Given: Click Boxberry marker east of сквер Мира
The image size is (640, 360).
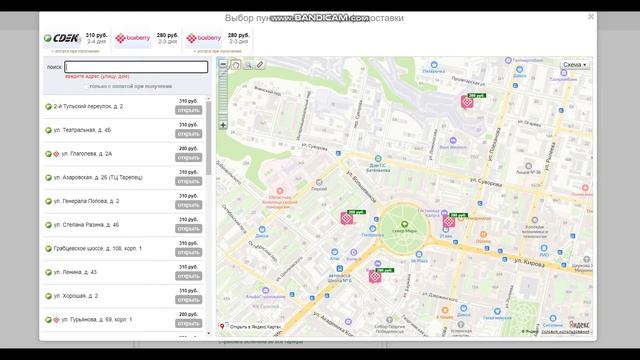Looking at the screenshot, I should coord(449,221).
